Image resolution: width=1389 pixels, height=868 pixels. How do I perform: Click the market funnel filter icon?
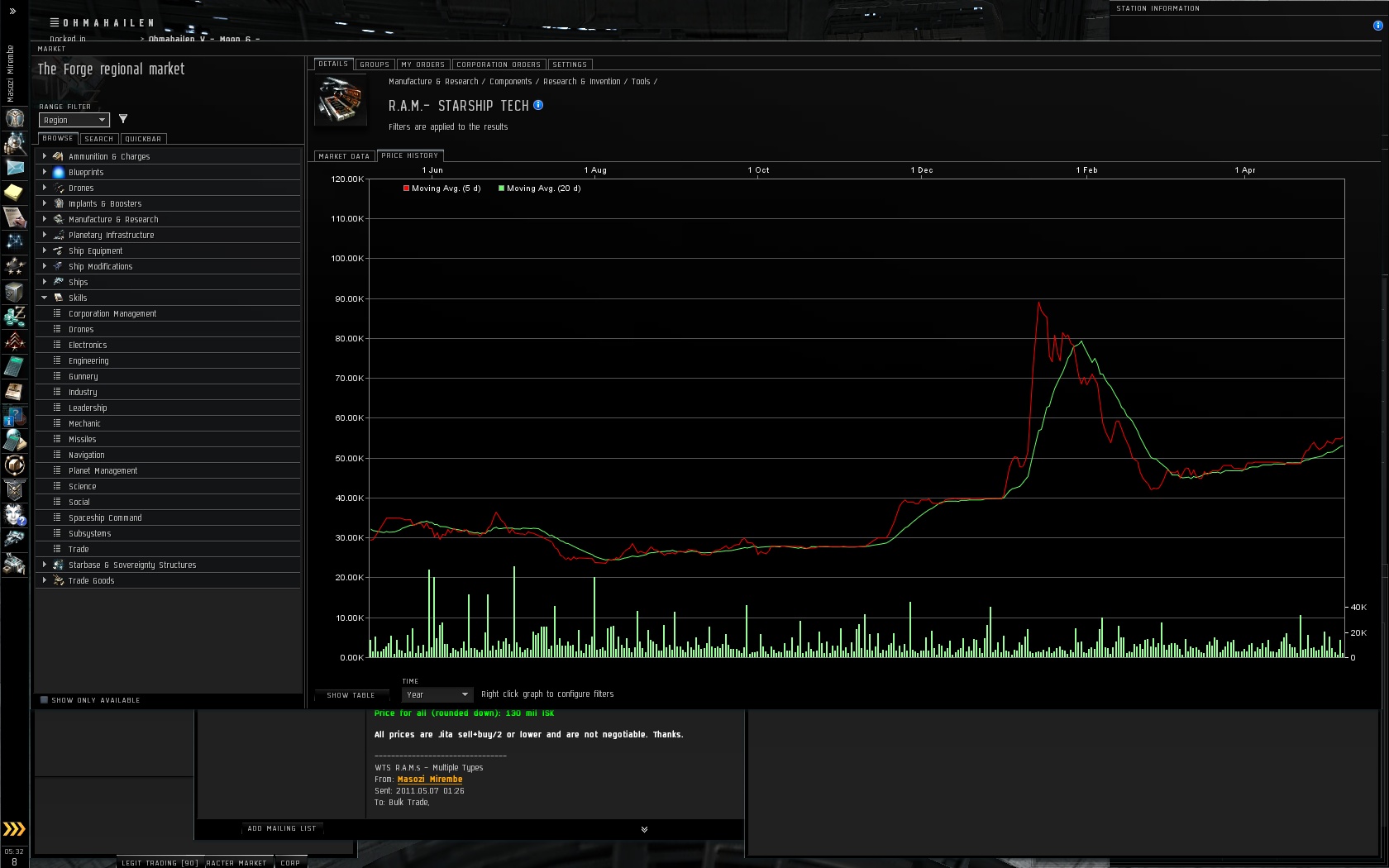coord(123,119)
